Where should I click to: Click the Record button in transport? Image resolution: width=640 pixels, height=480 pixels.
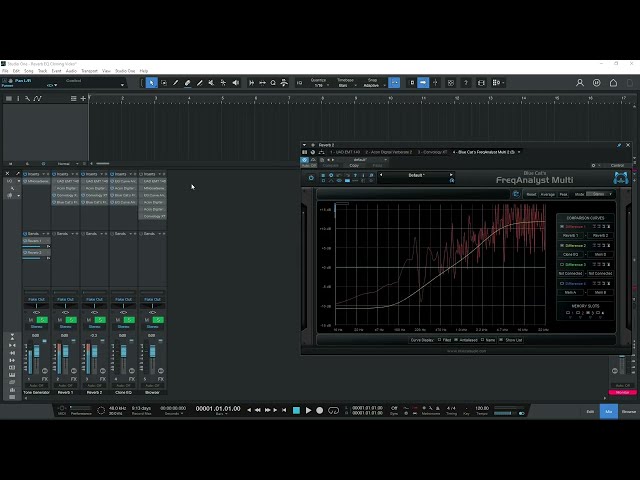tap(320, 410)
